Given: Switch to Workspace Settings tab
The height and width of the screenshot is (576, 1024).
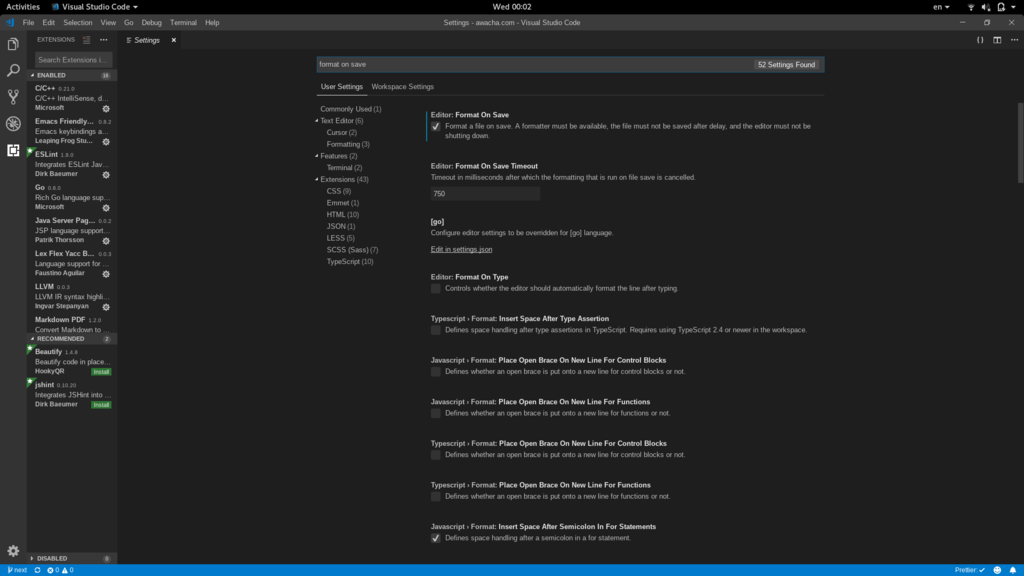Looking at the screenshot, I should click(402, 87).
